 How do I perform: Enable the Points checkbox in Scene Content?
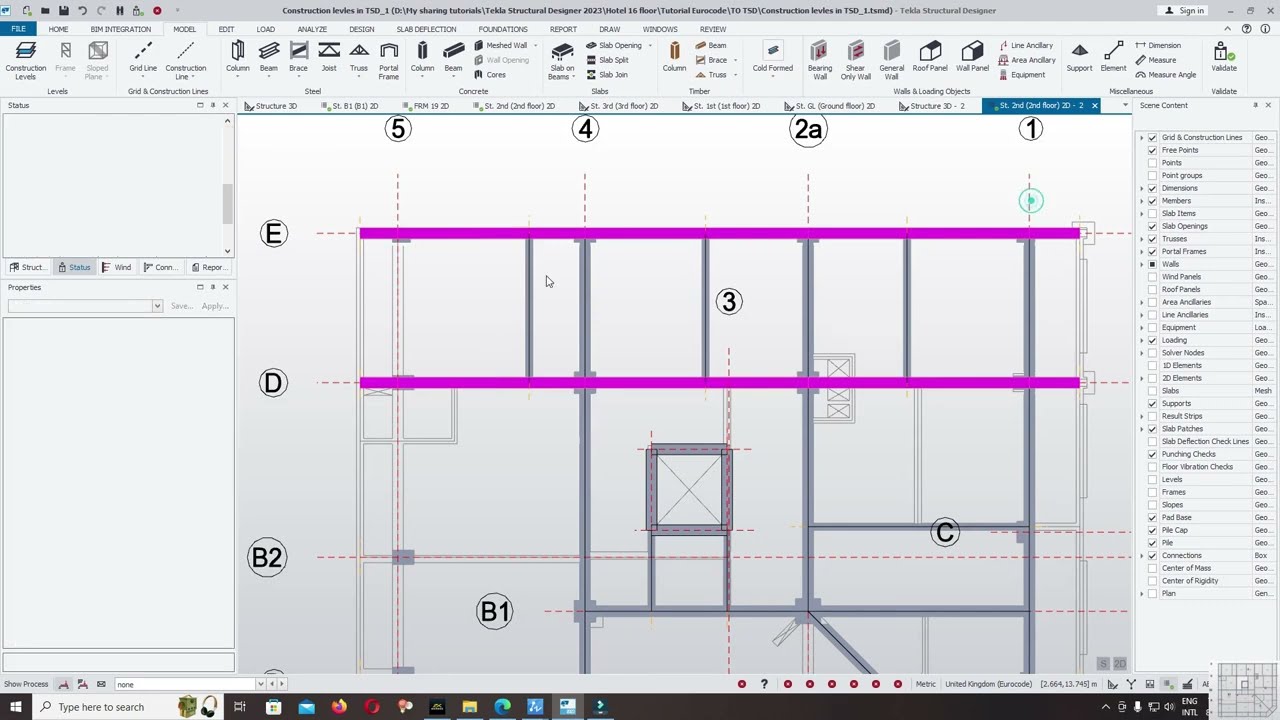point(1152,163)
